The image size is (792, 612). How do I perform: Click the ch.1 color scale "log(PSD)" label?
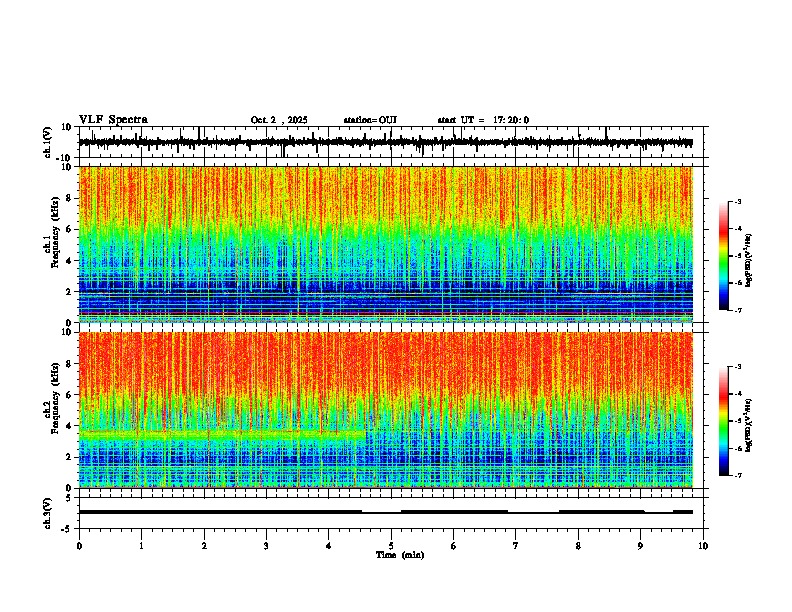point(749,260)
